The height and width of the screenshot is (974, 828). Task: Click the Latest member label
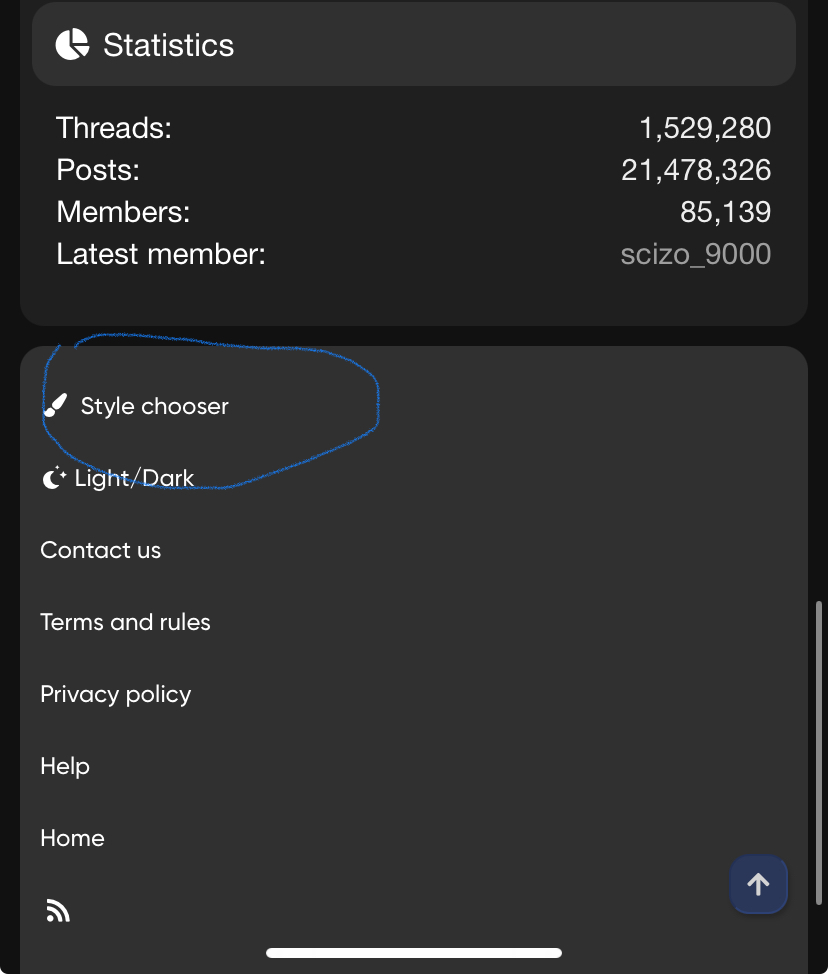pyautogui.click(x=161, y=254)
